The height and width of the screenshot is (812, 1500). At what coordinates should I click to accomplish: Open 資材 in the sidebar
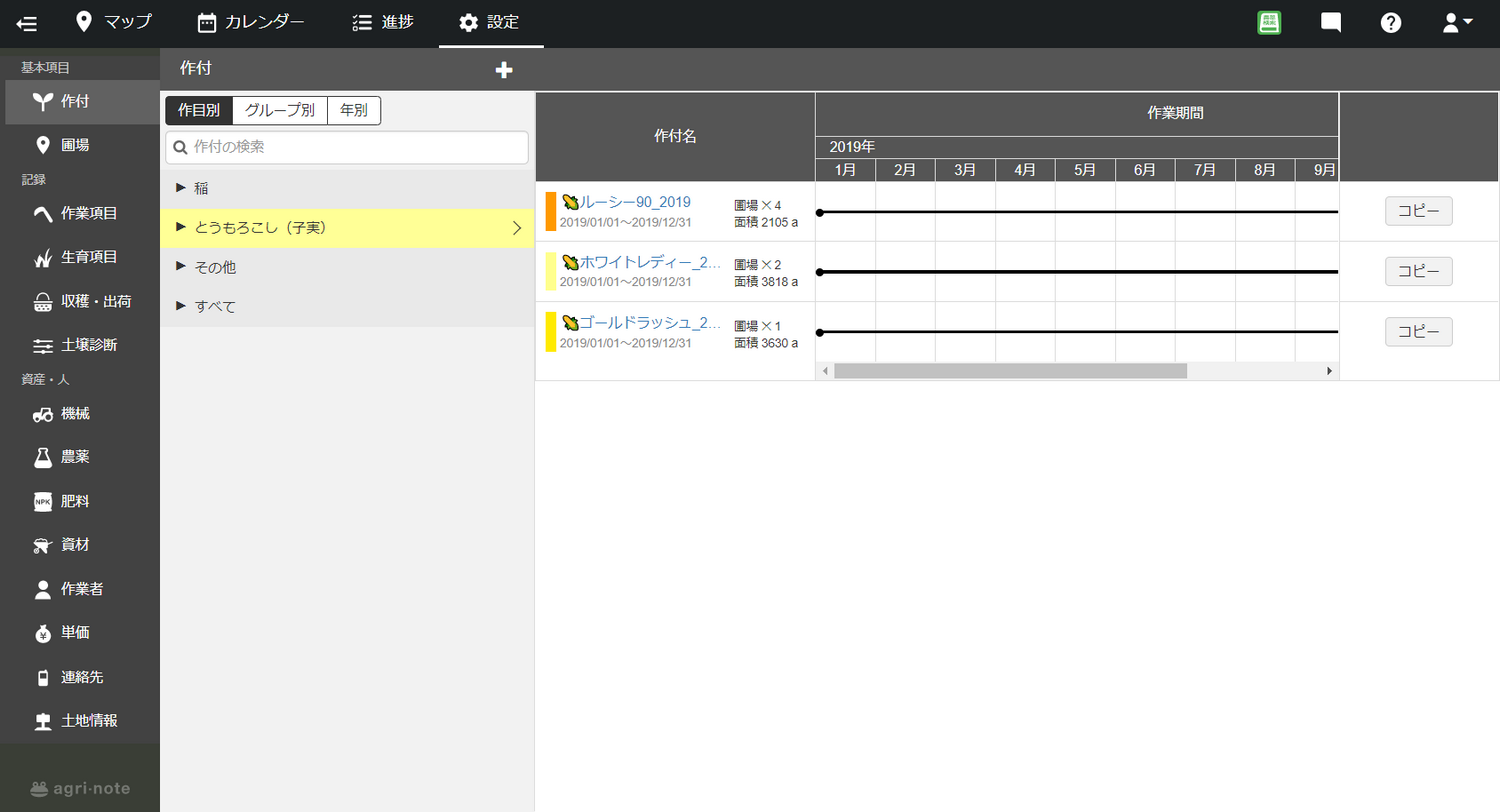click(80, 545)
